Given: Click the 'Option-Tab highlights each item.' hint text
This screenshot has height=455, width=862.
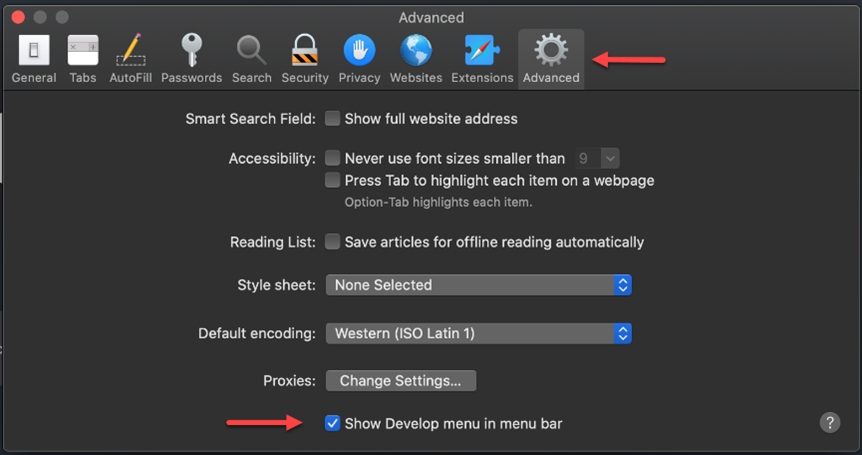Looking at the screenshot, I should tap(438, 202).
